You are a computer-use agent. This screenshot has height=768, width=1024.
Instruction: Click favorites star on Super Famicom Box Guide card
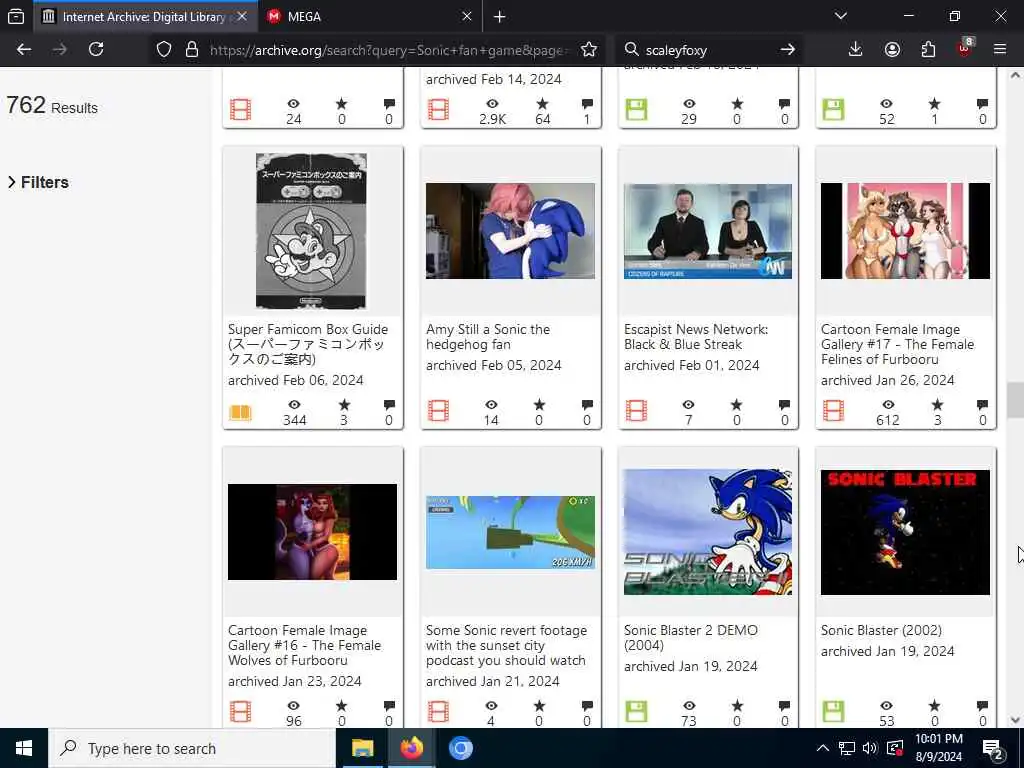(x=344, y=405)
